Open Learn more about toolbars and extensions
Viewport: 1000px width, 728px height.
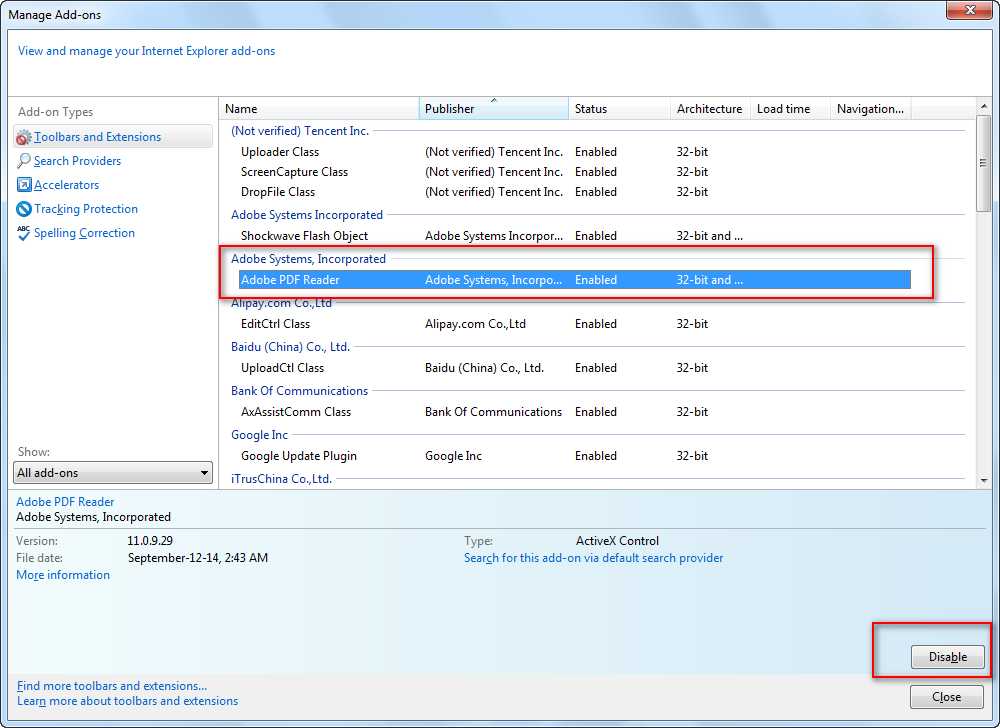click(x=127, y=701)
